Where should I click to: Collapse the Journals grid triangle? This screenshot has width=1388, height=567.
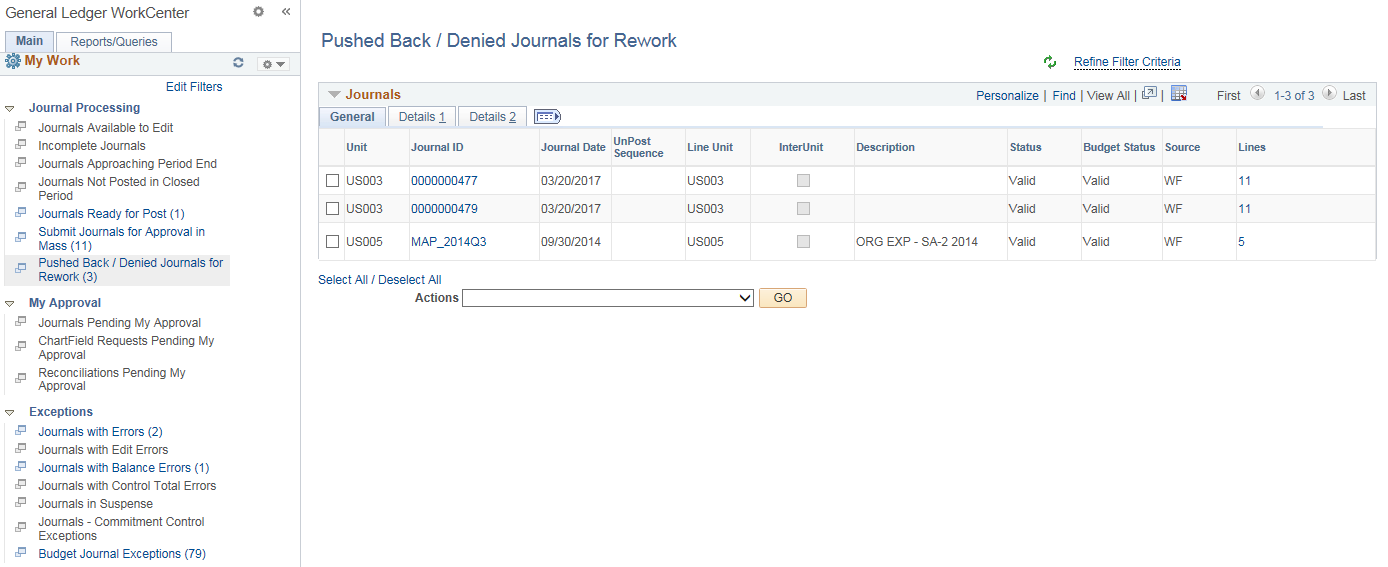(x=334, y=95)
